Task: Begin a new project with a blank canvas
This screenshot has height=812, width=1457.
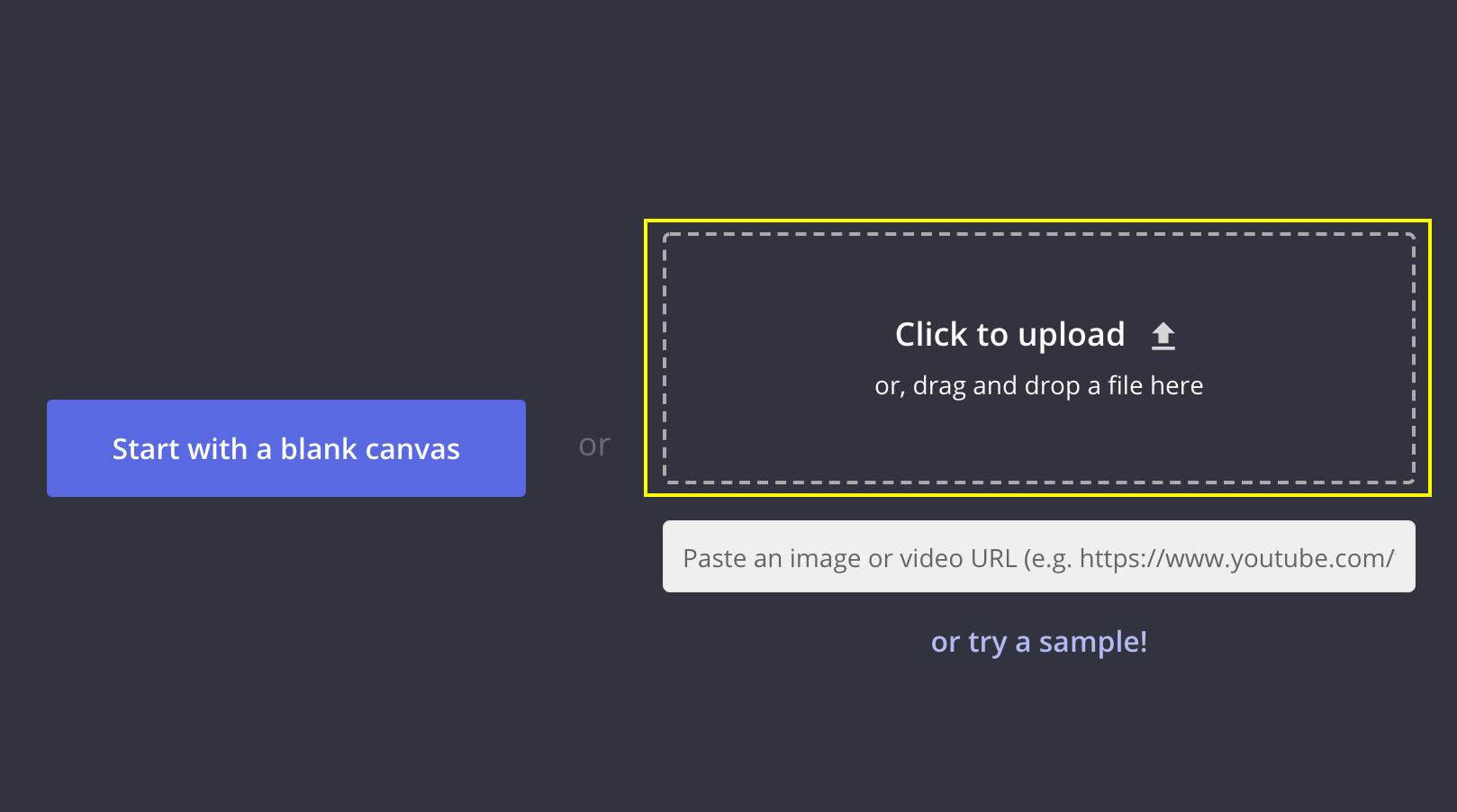Action: [x=285, y=448]
